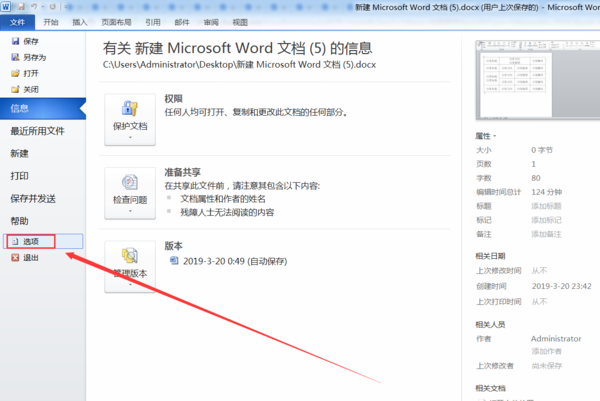
Task: Click the document preview thumbnail
Action: pos(538,80)
